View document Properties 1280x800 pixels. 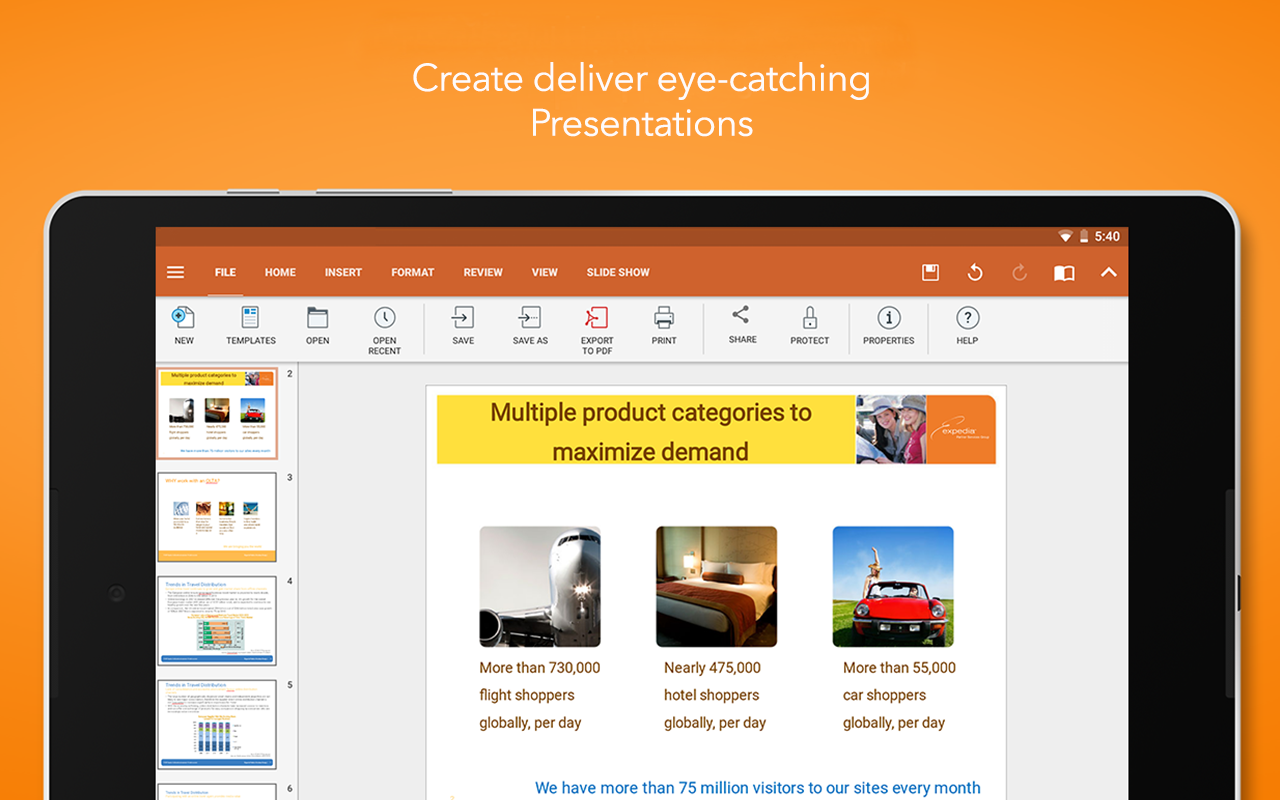(888, 326)
